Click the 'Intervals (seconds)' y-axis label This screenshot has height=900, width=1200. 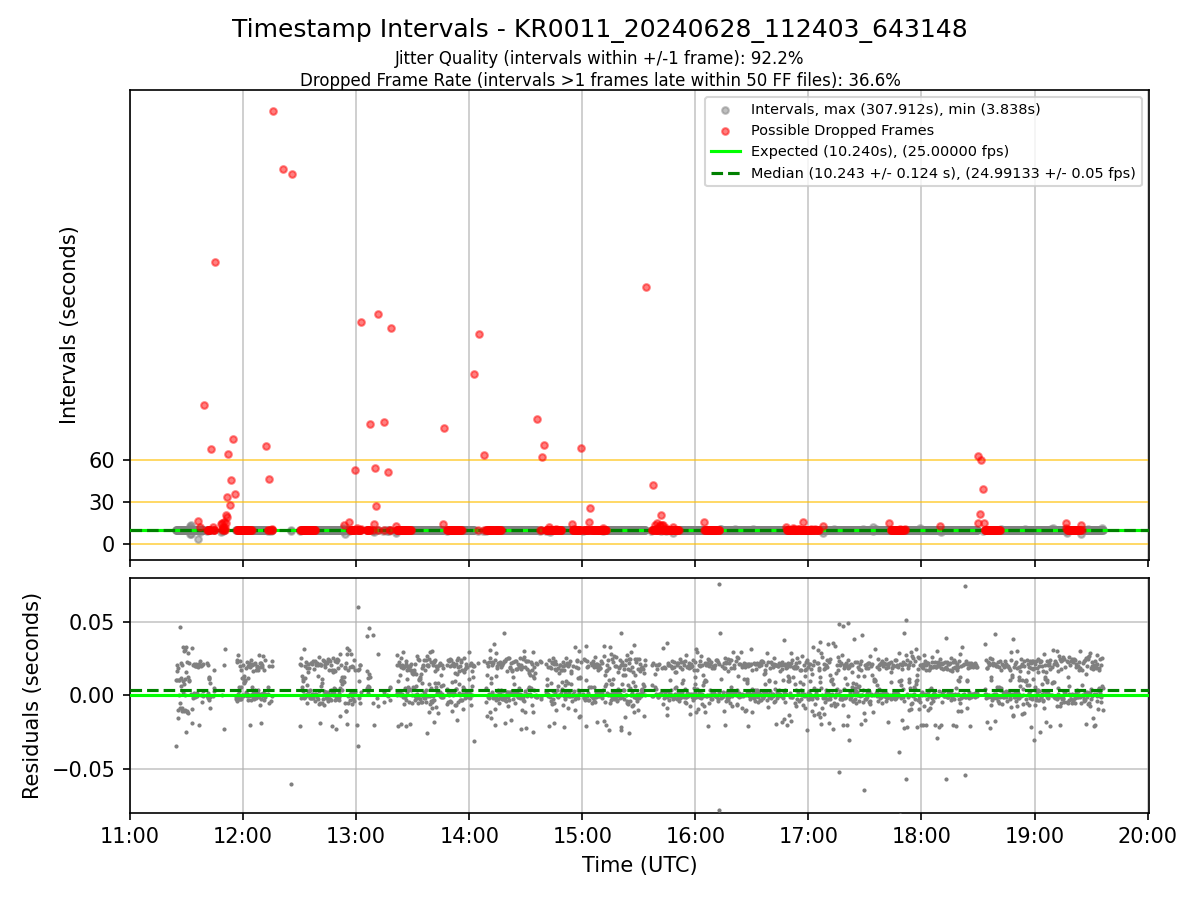tap(68, 325)
